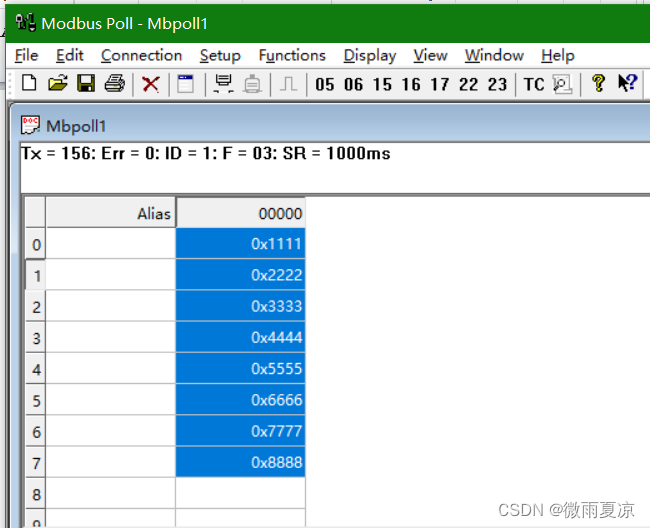Click row header 8
The width and height of the screenshot is (650, 528).
(x=36, y=494)
